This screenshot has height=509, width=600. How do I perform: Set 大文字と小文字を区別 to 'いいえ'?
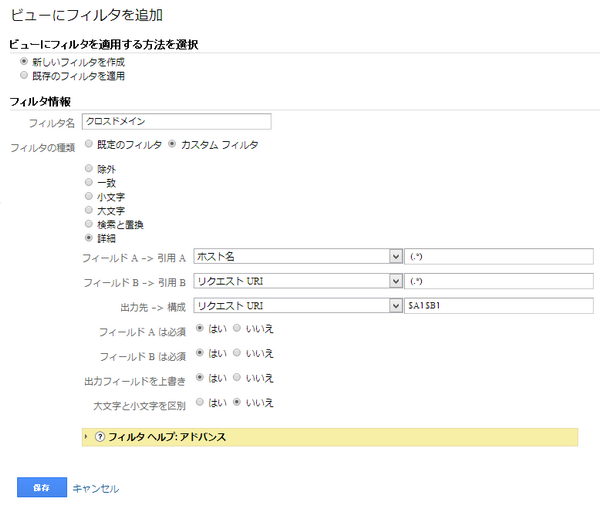(237, 402)
